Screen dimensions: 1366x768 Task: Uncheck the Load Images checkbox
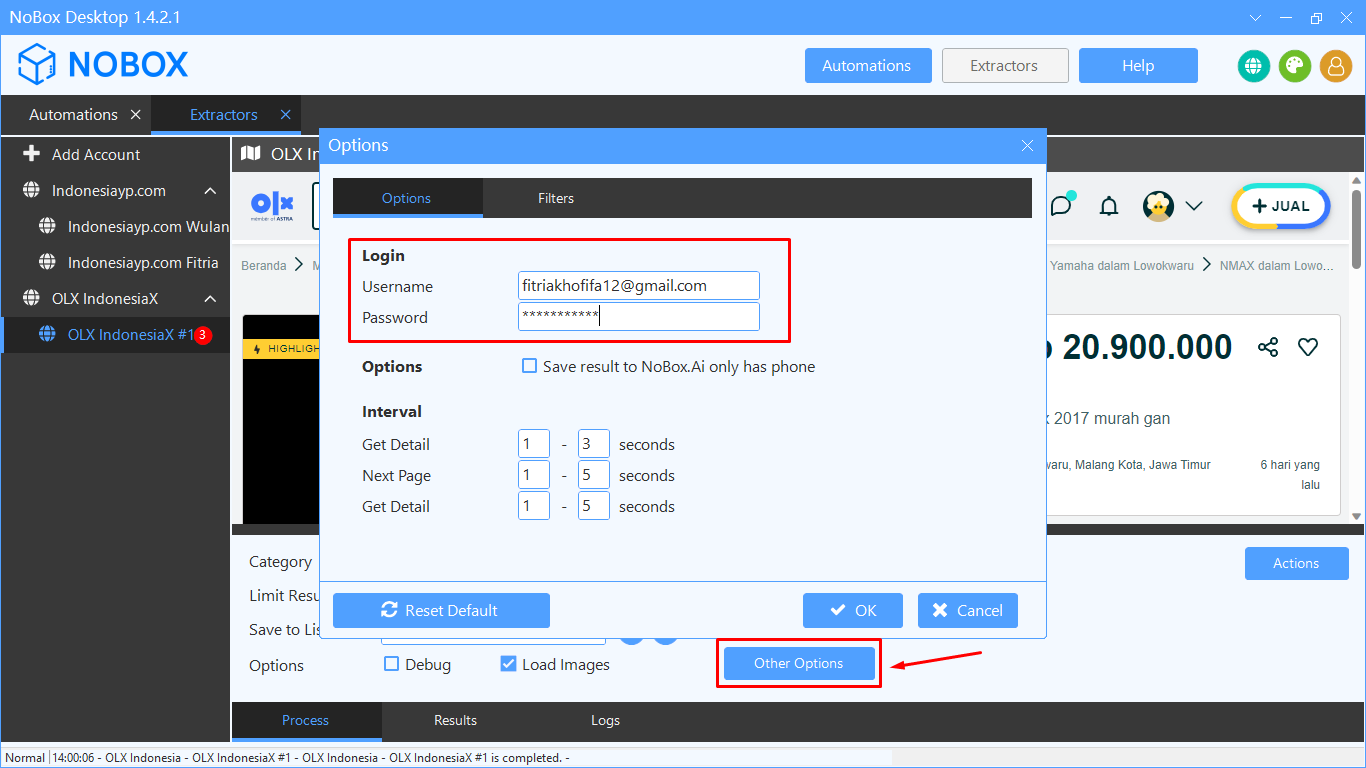click(x=508, y=664)
